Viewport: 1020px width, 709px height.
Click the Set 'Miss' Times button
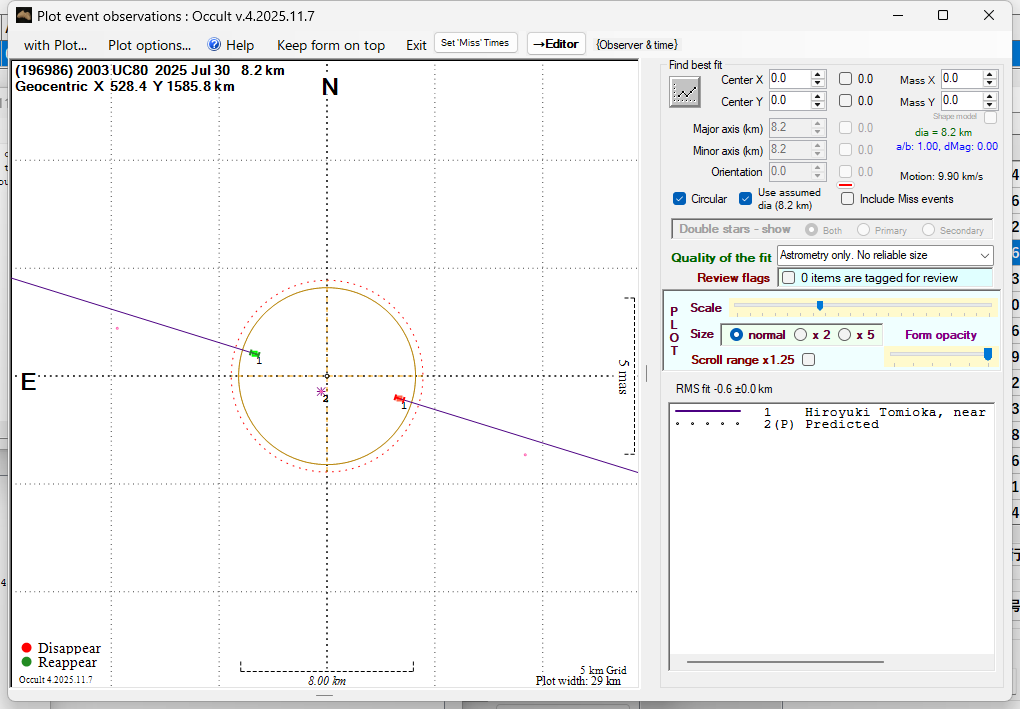pyautogui.click(x=476, y=43)
